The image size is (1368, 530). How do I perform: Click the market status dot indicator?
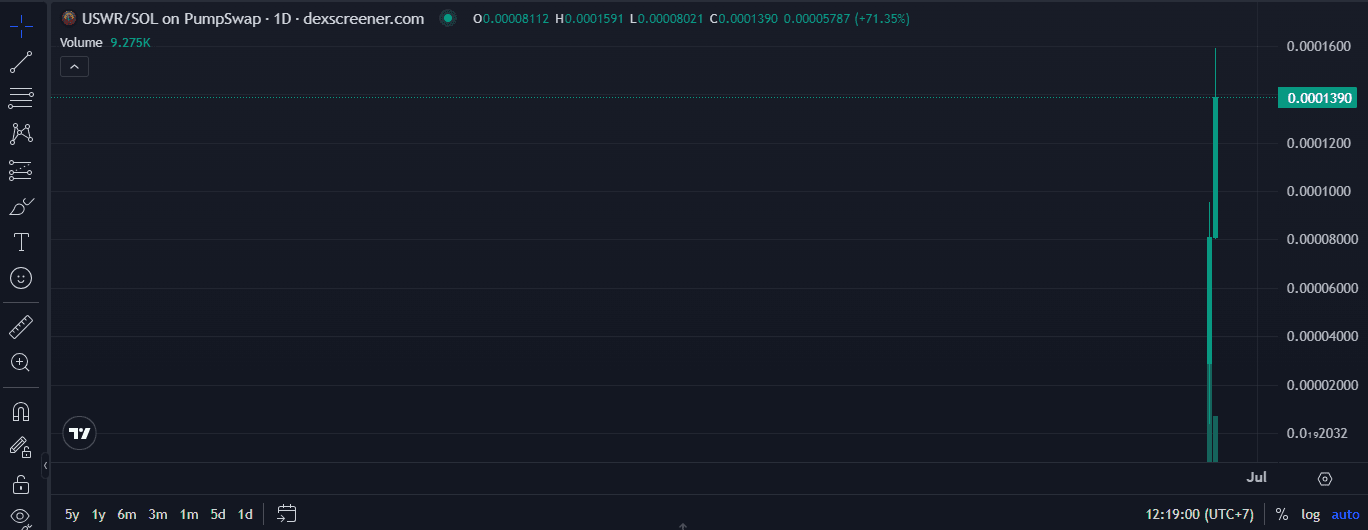(448, 18)
